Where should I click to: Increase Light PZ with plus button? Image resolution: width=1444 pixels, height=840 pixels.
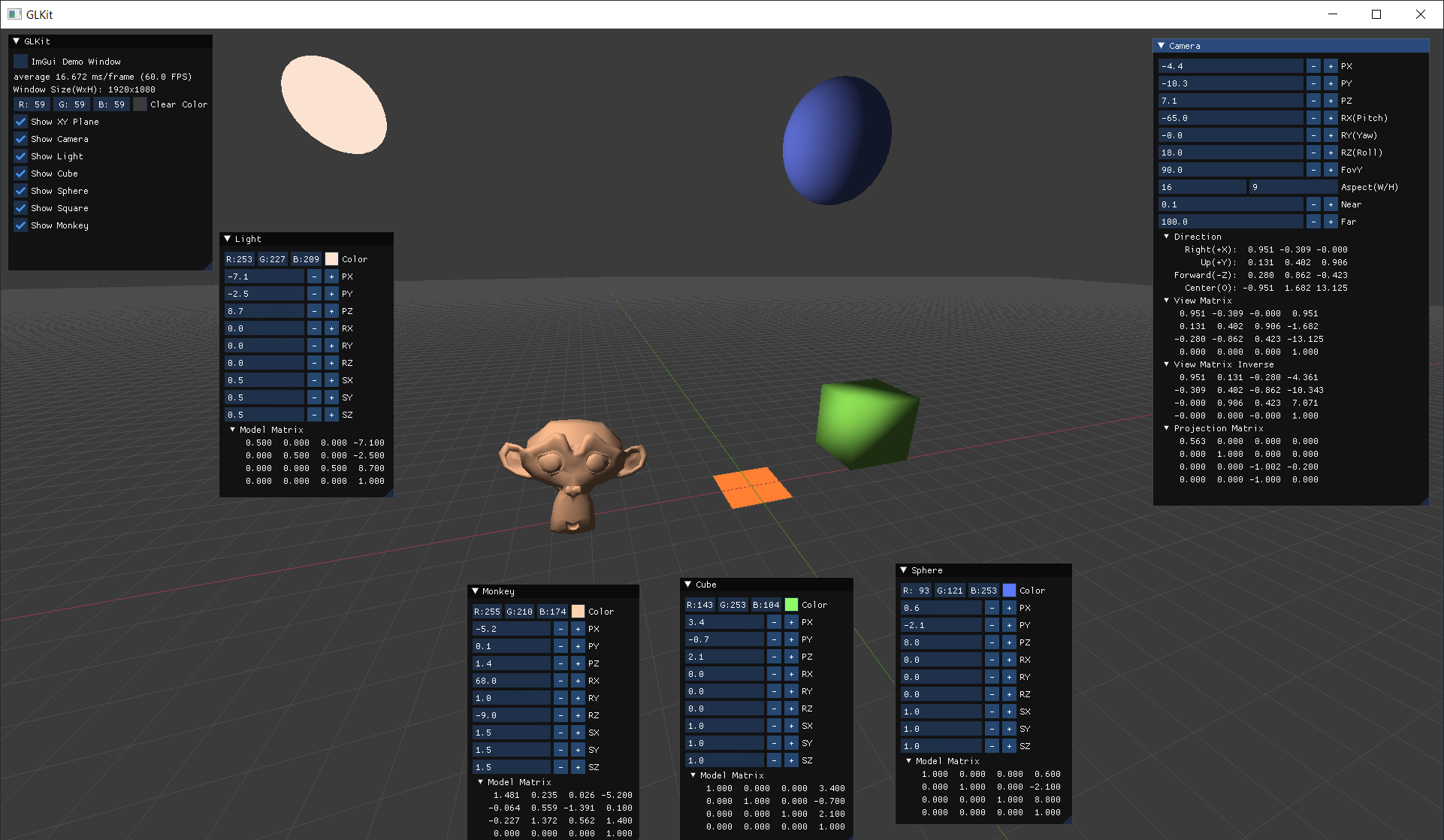tap(331, 311)
